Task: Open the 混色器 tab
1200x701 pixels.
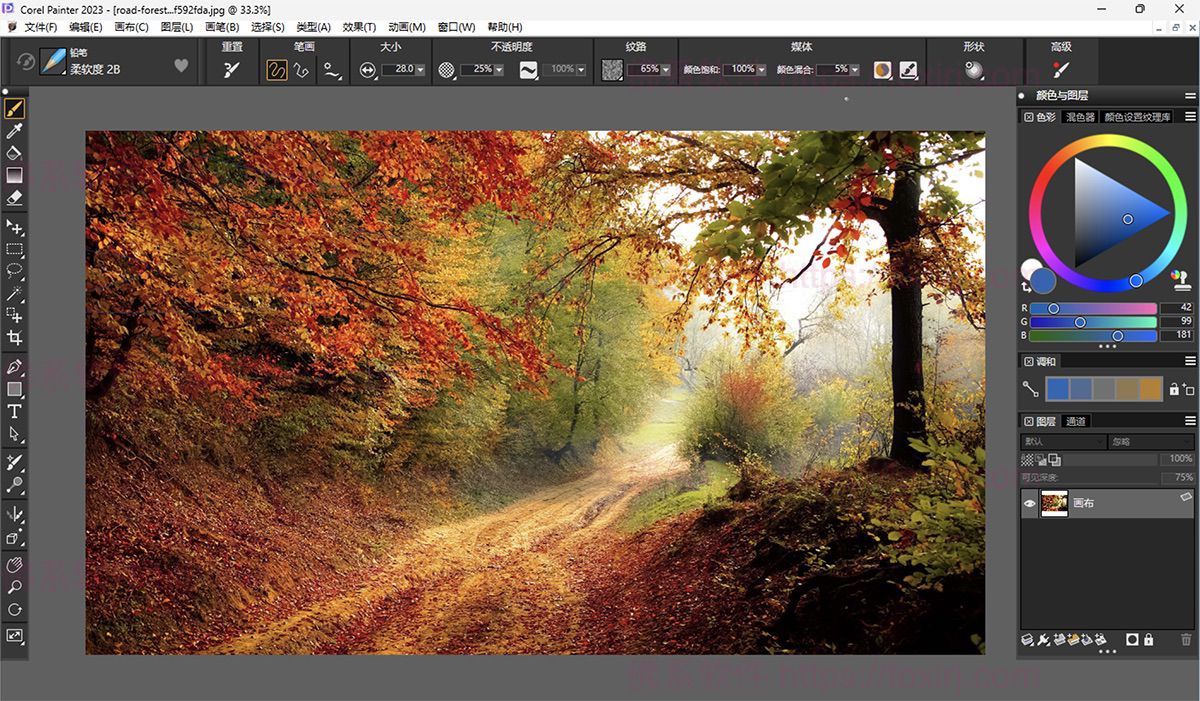Action: [1079, 117]
